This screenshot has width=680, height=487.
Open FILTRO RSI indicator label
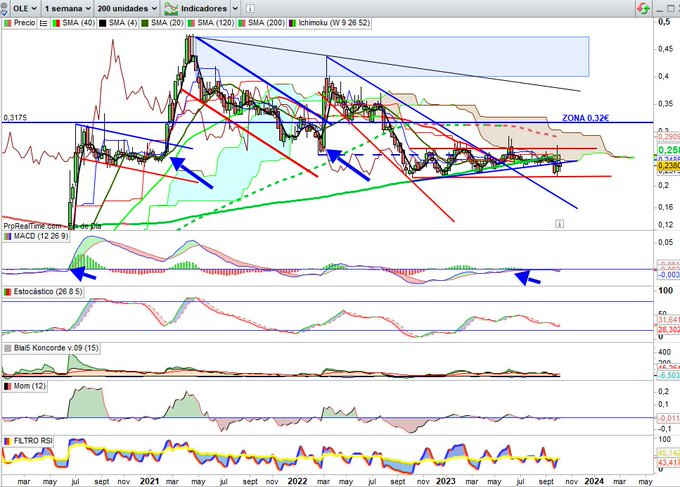[33, 441]
